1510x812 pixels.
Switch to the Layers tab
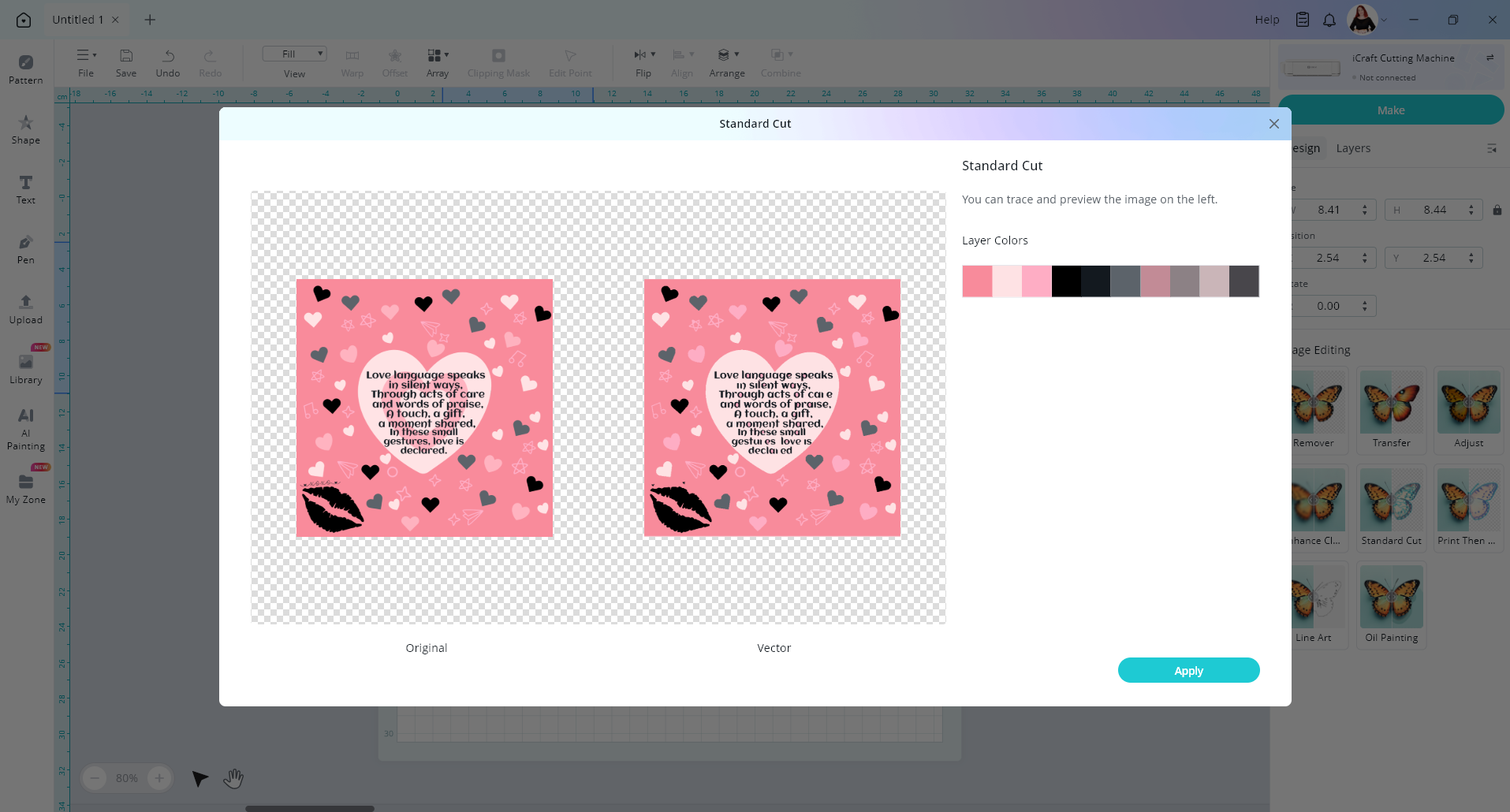(1353, 148)
